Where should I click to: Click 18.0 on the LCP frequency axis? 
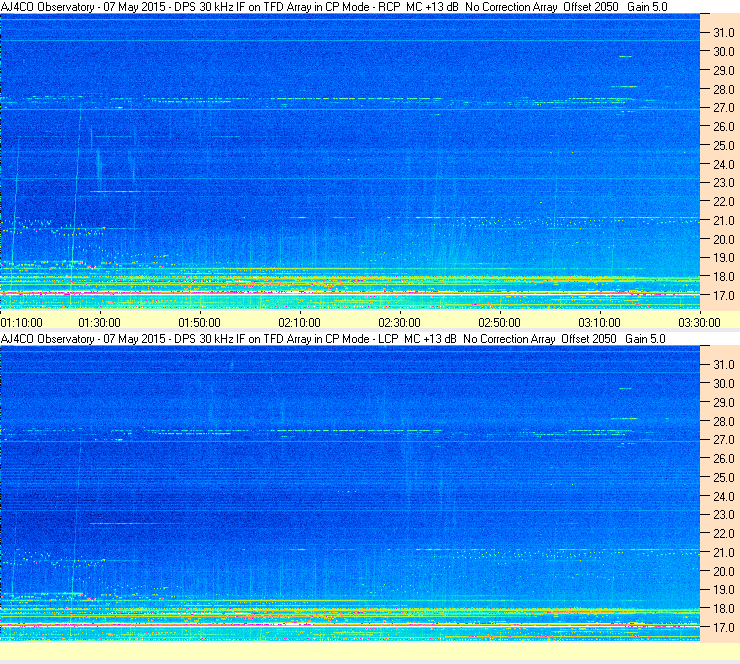point(724,608)
